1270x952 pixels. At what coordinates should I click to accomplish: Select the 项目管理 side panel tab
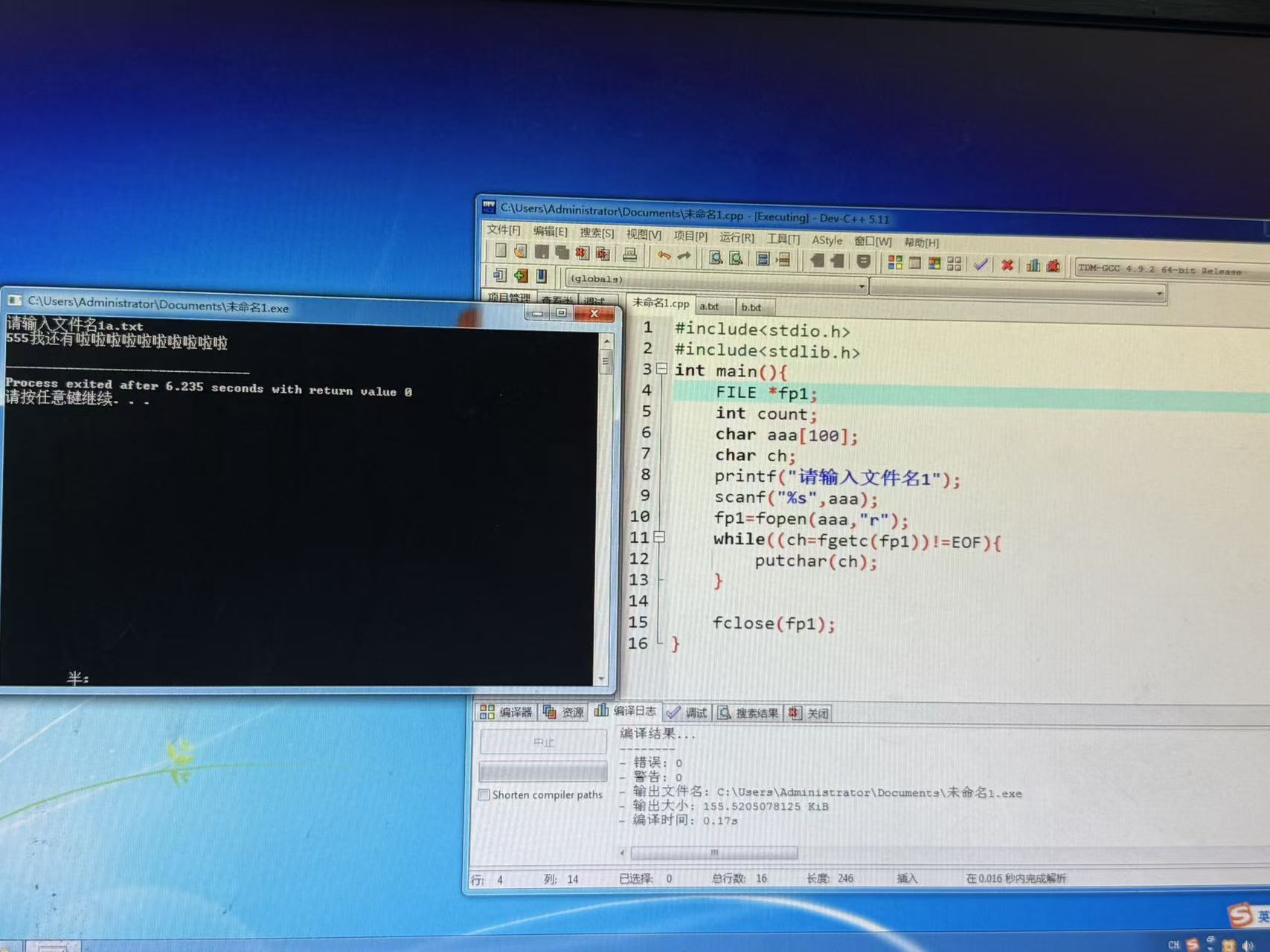pyautogui.click(x=509, y=298)
